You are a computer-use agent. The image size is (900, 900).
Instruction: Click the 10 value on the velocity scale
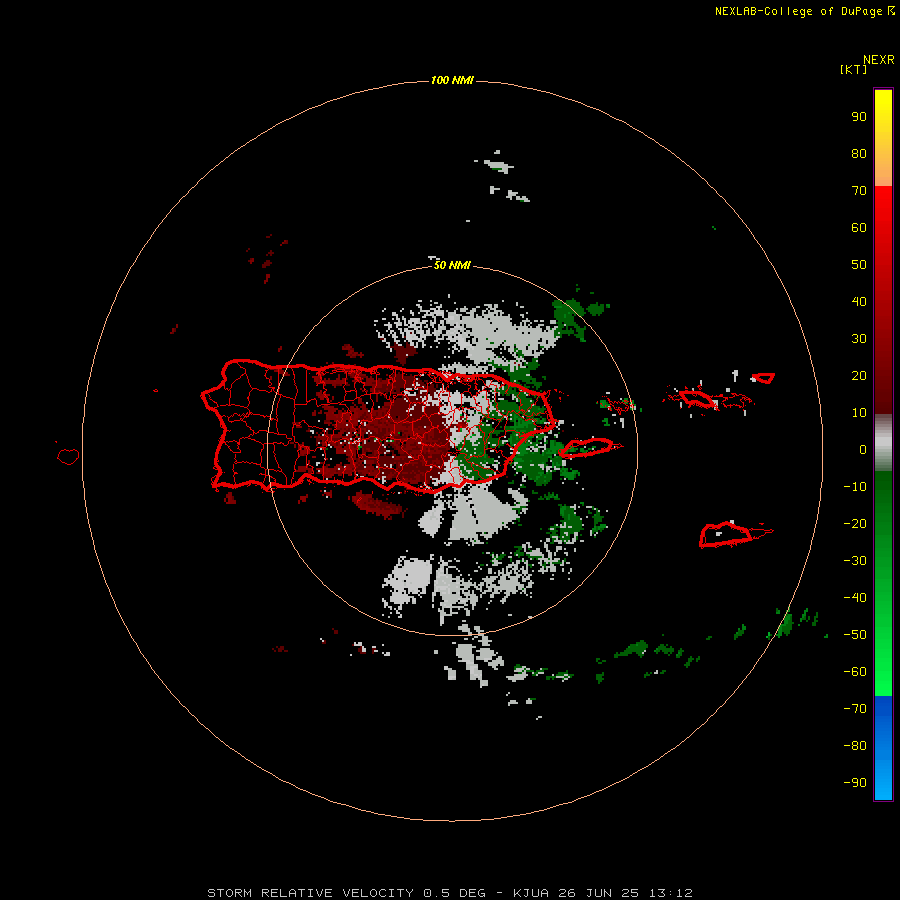[859, 413]
